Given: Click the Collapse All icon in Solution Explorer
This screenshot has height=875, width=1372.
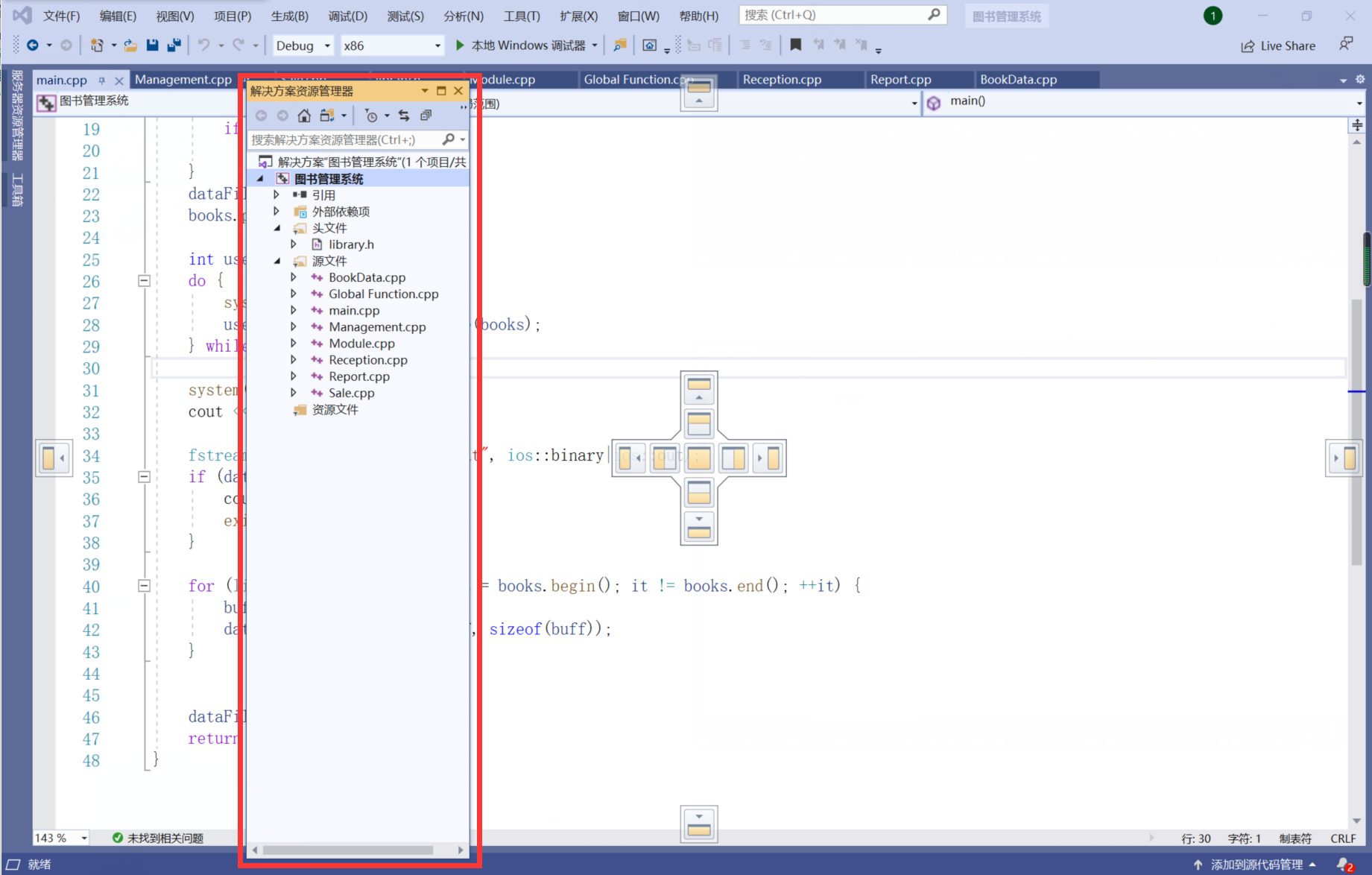Looking at the screenshot, I should 426,116.
